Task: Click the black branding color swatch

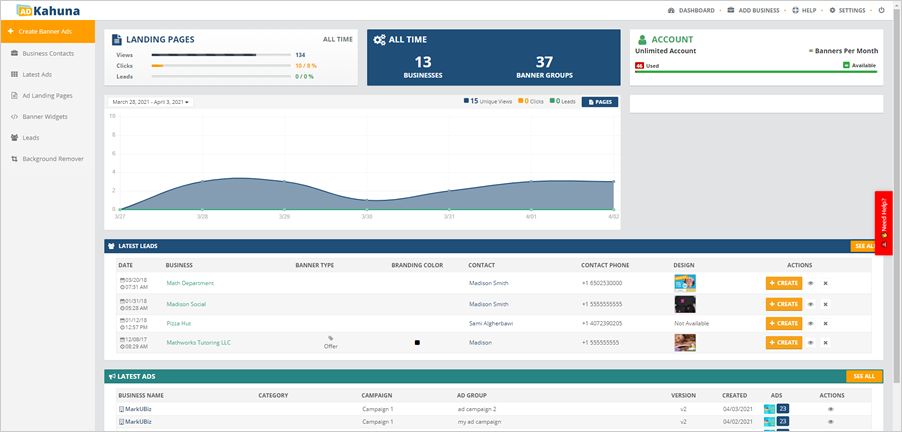Action: pyautogui.click(x=417, y=343)
